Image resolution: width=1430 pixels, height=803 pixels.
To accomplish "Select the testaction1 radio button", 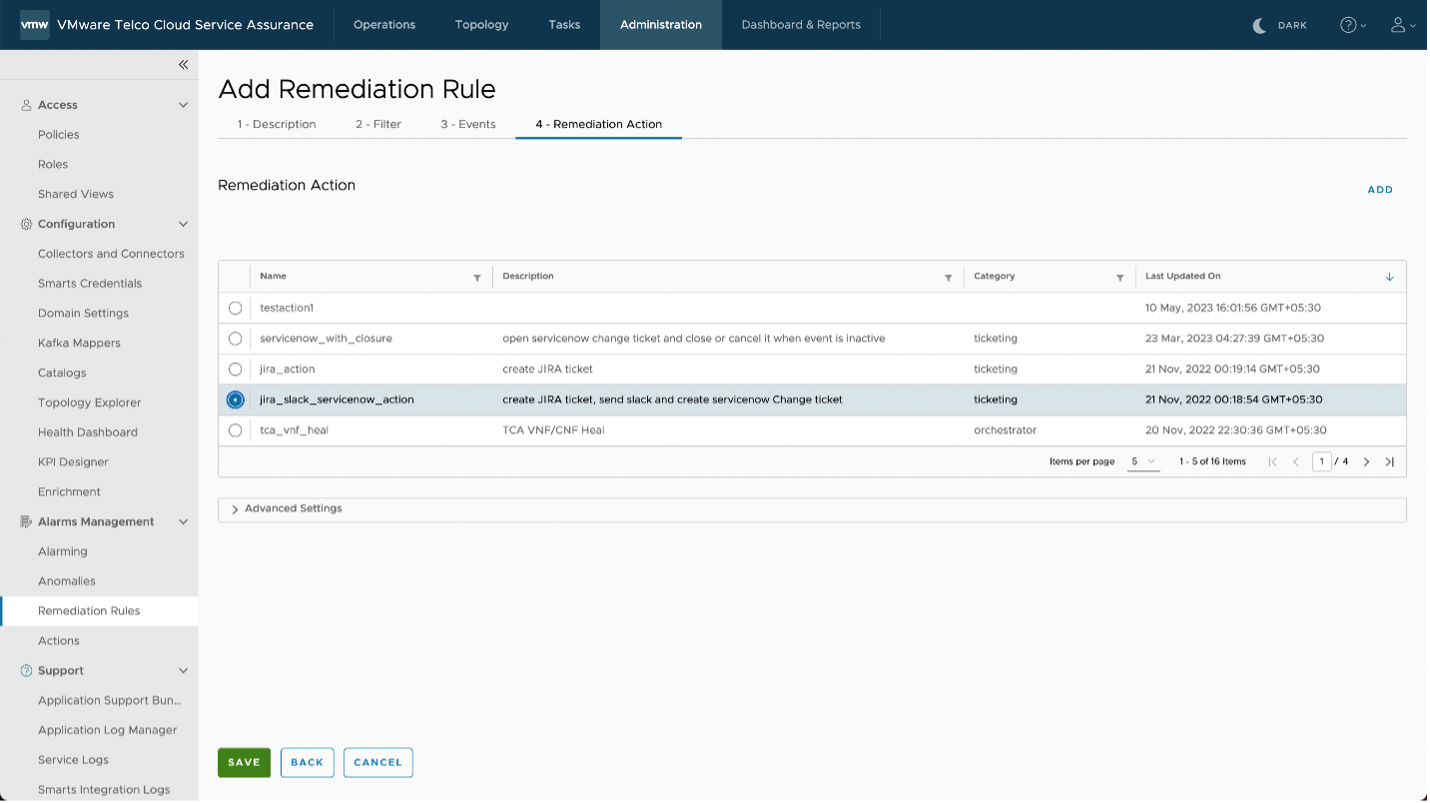I will [235, 308].
